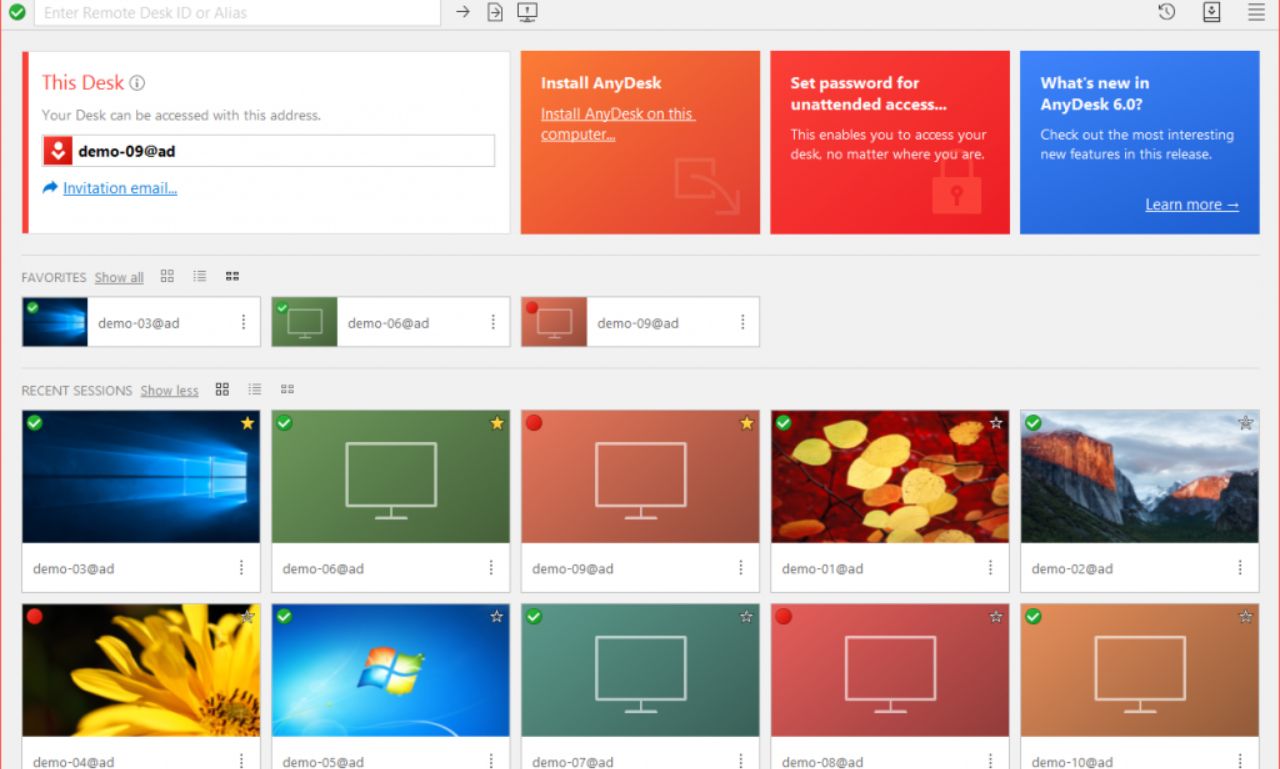Viewport: 1280px width, 769px height.
Task: Open demo-03@ad Windows 10 recent session thumbnail
Action: 141,476
